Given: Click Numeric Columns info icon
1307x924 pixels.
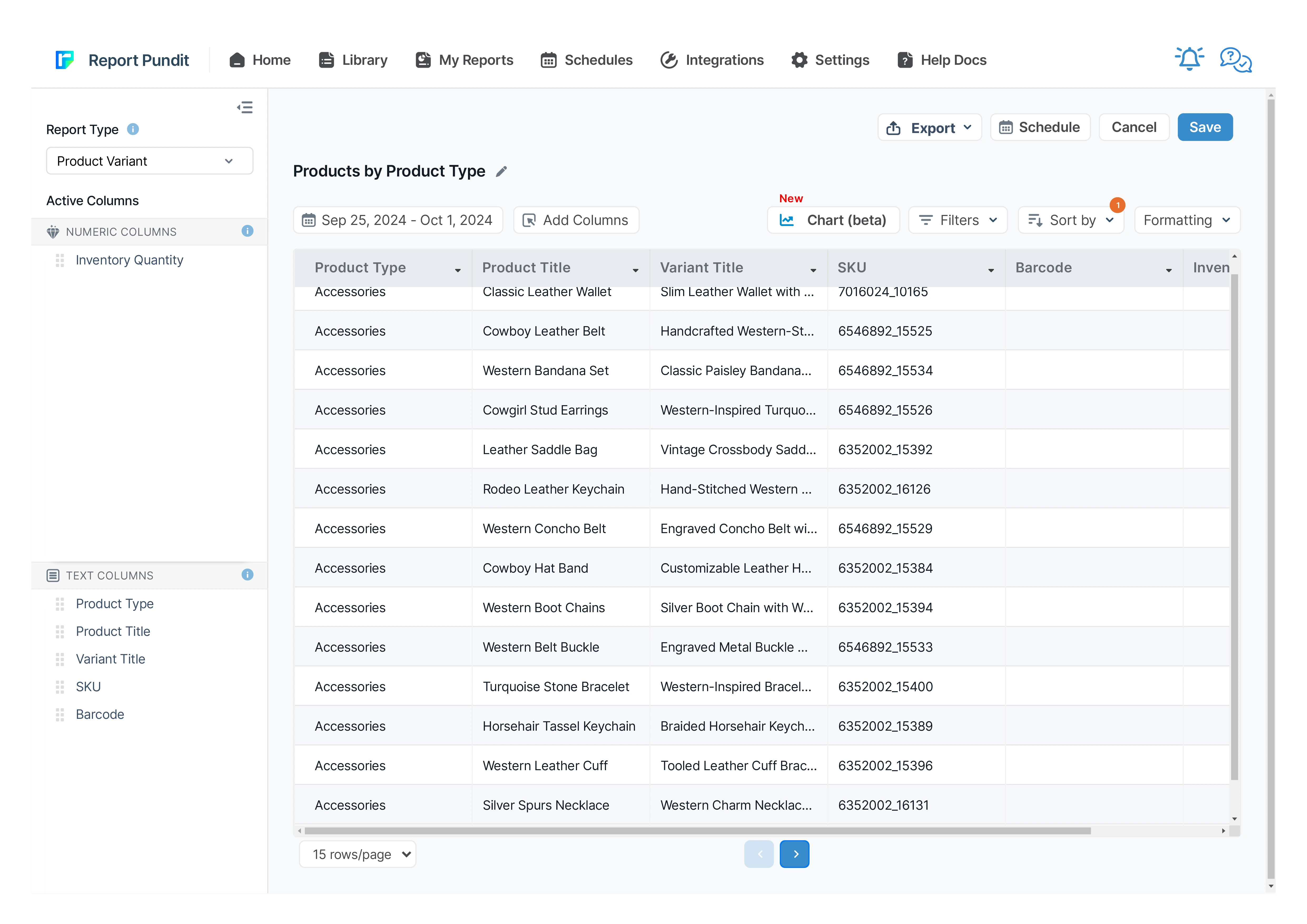Looking at the screenshot, I should pyautogui.click(x=247, y=231).
